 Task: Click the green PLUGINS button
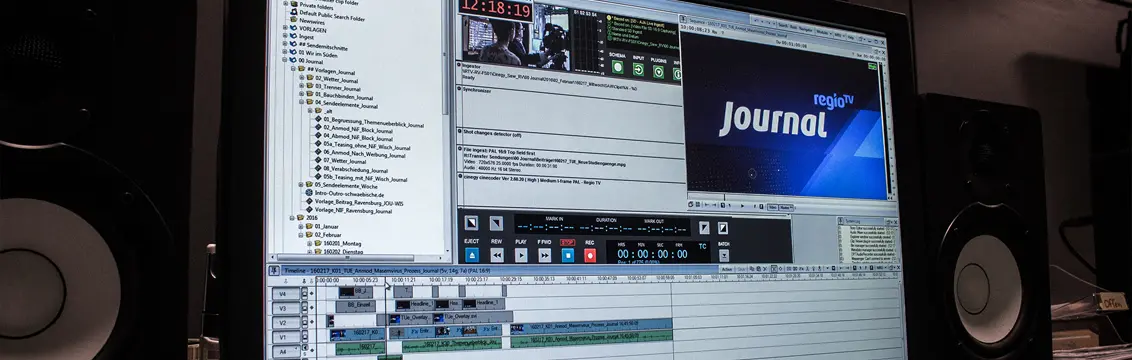pos(658,71)
